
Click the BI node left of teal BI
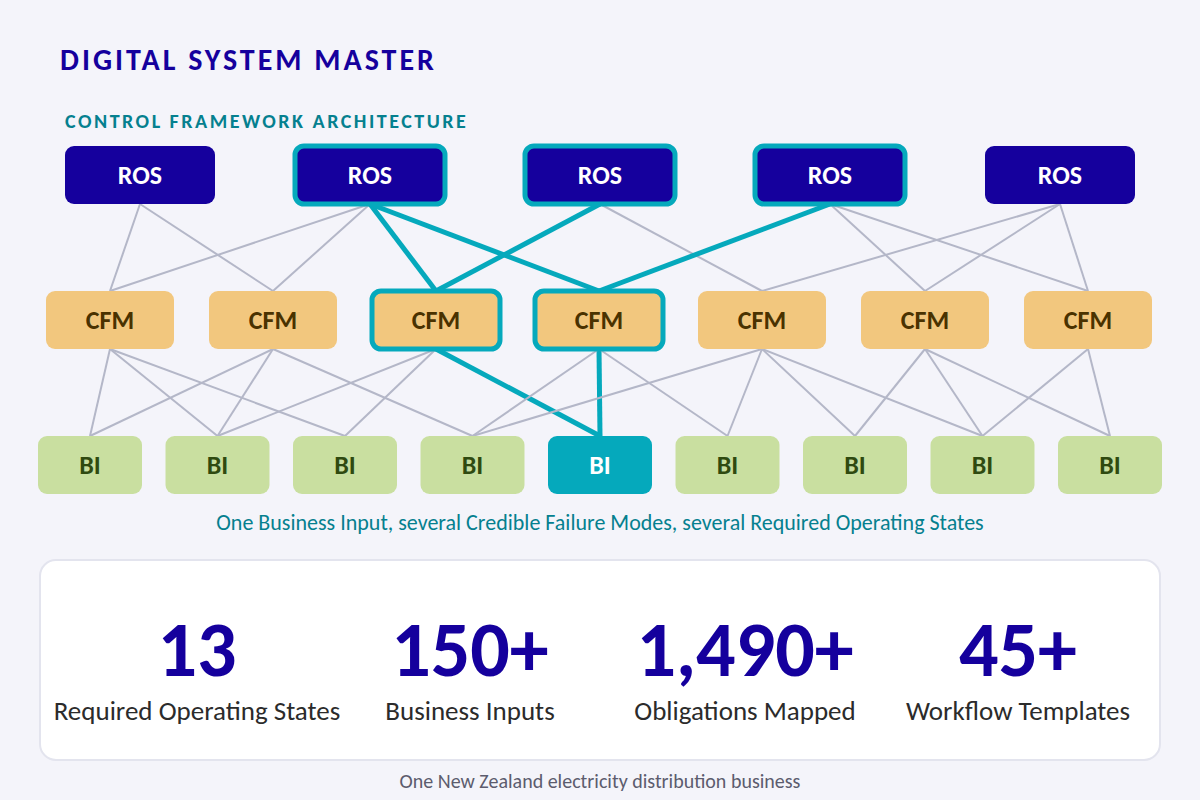tap(472, 465)
